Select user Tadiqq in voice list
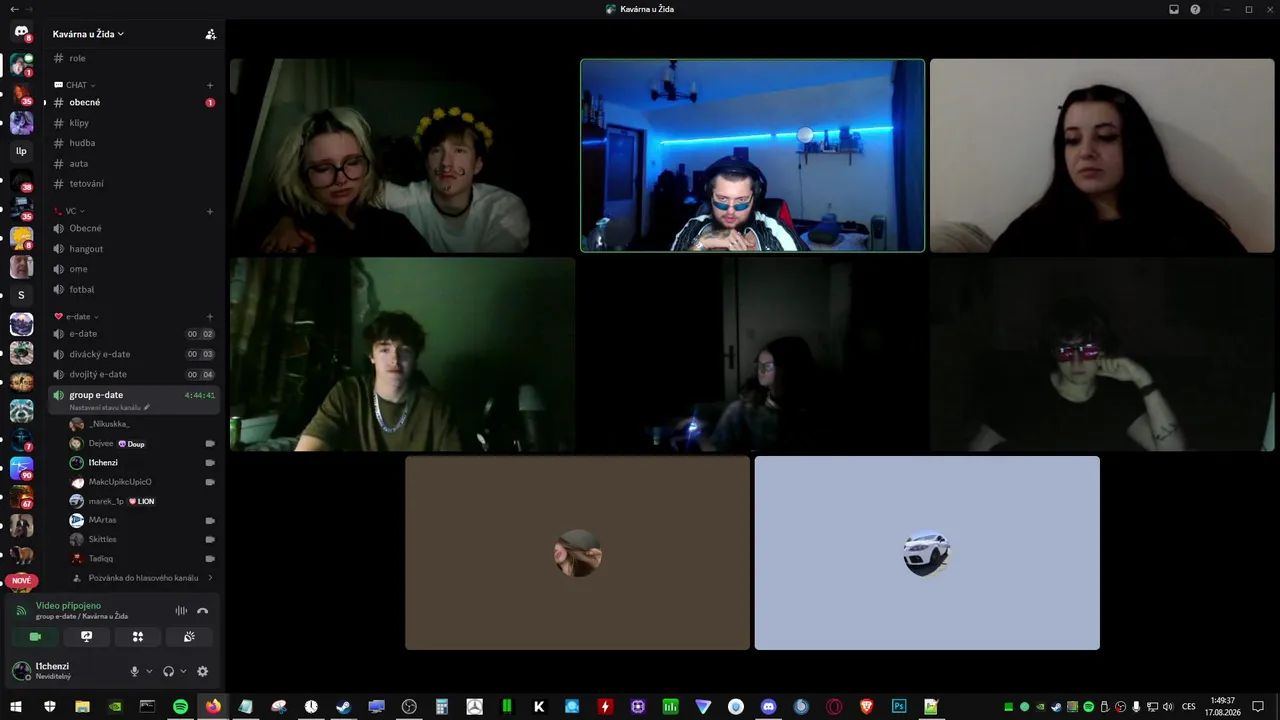Screen dimensions: 1280x720 142,558
